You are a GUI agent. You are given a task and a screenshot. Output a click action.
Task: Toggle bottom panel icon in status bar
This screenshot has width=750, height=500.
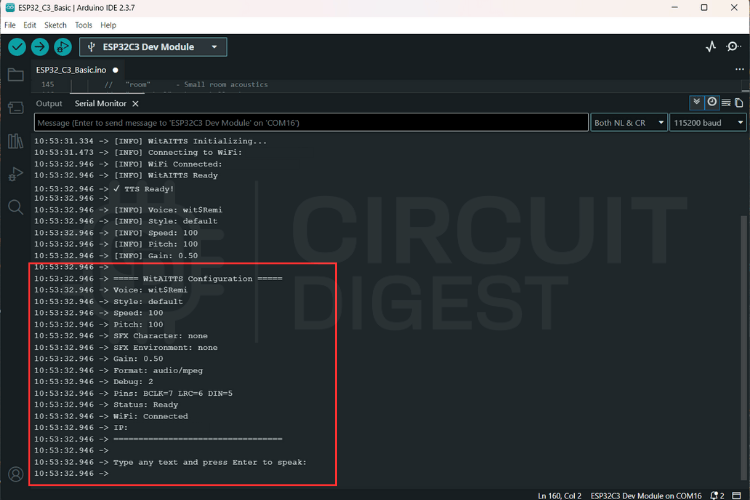(x=737, y=495)
